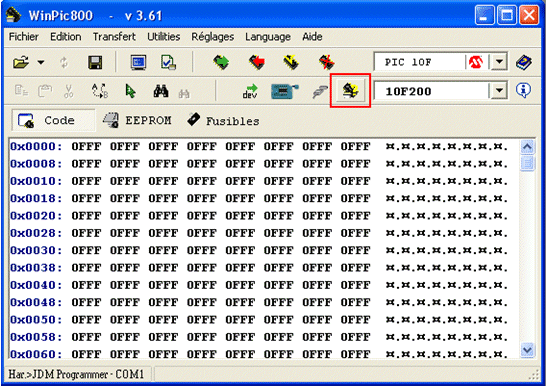
Task: Open the 10F200 device dropdown arrow
Action: click(499, 91)
